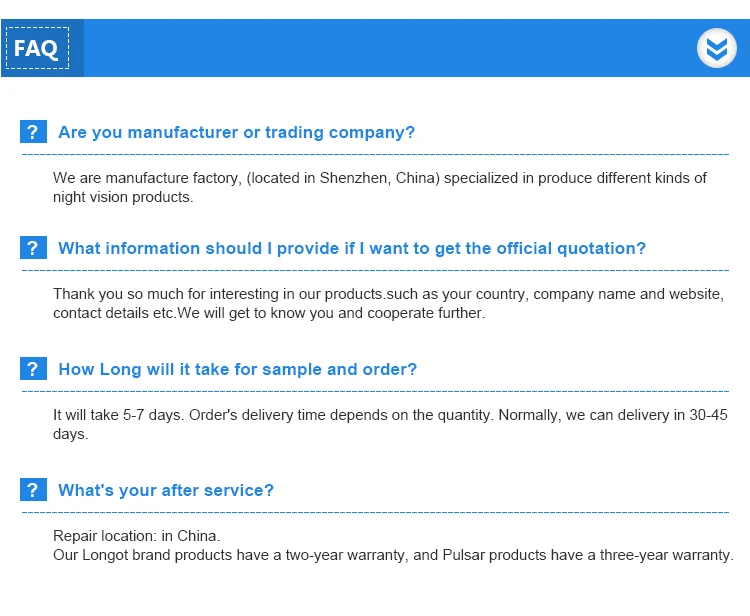Screen dimensions: 750x616
Task: Click the answer about 5-7 days delivery time
Action: (390, 424)
